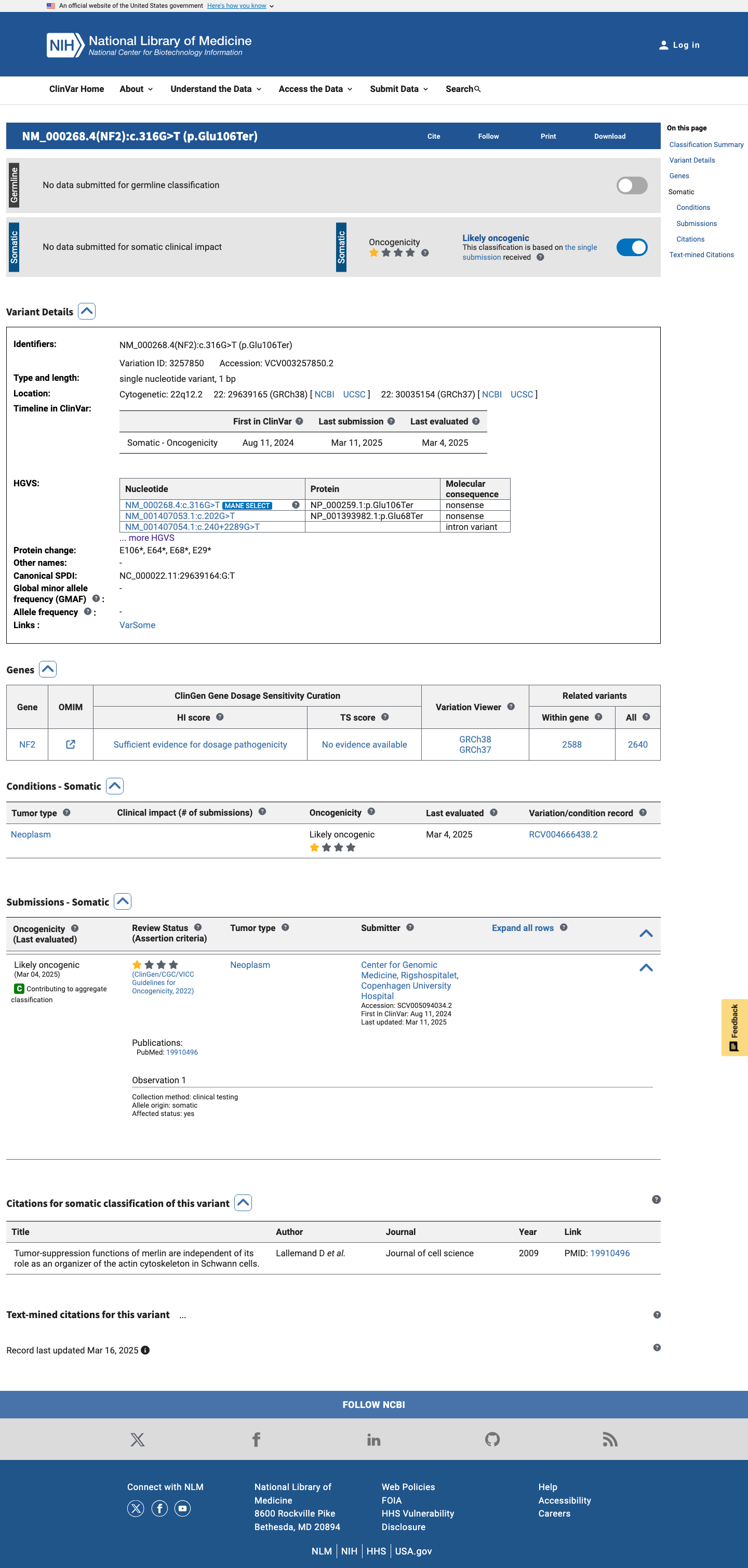This screenshot has width=748, height=1568.
Task: Click help icon beside Submitter
Action: point(410,927)
